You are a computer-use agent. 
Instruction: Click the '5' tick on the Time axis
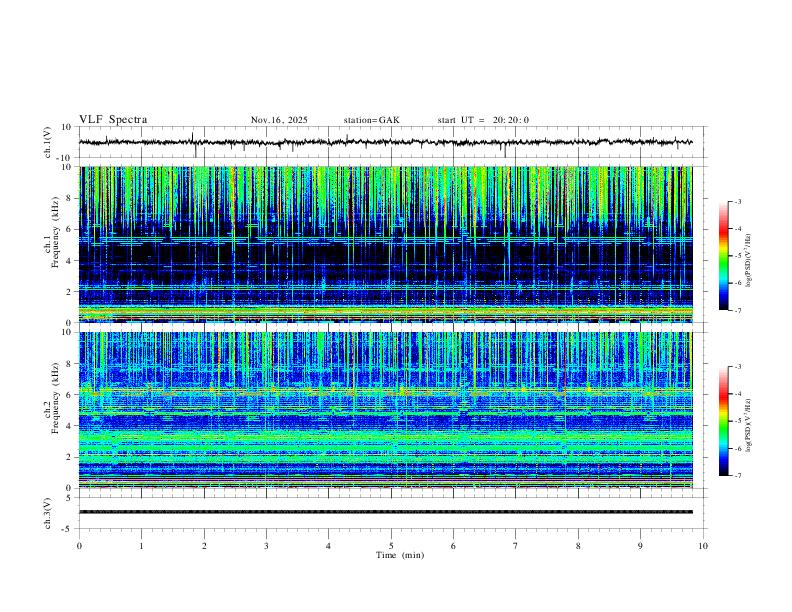click(391, 546)
